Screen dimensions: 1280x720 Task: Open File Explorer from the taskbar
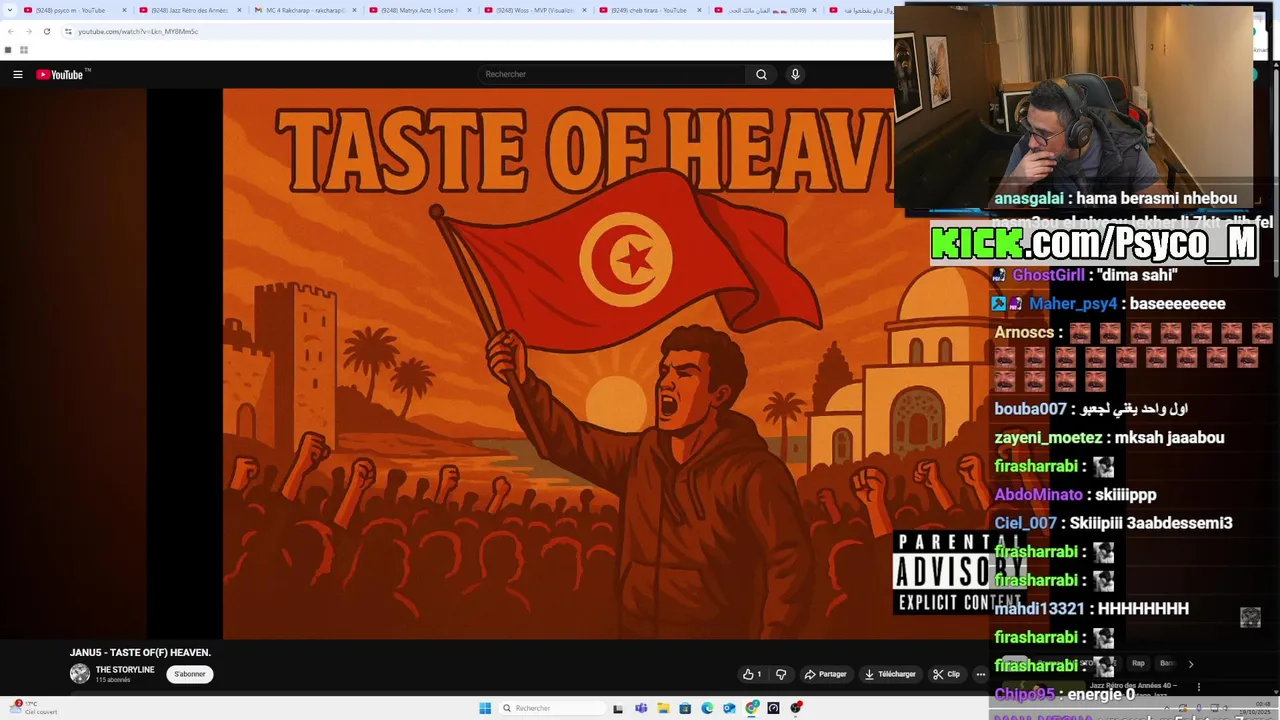click(x=663, y=708)
